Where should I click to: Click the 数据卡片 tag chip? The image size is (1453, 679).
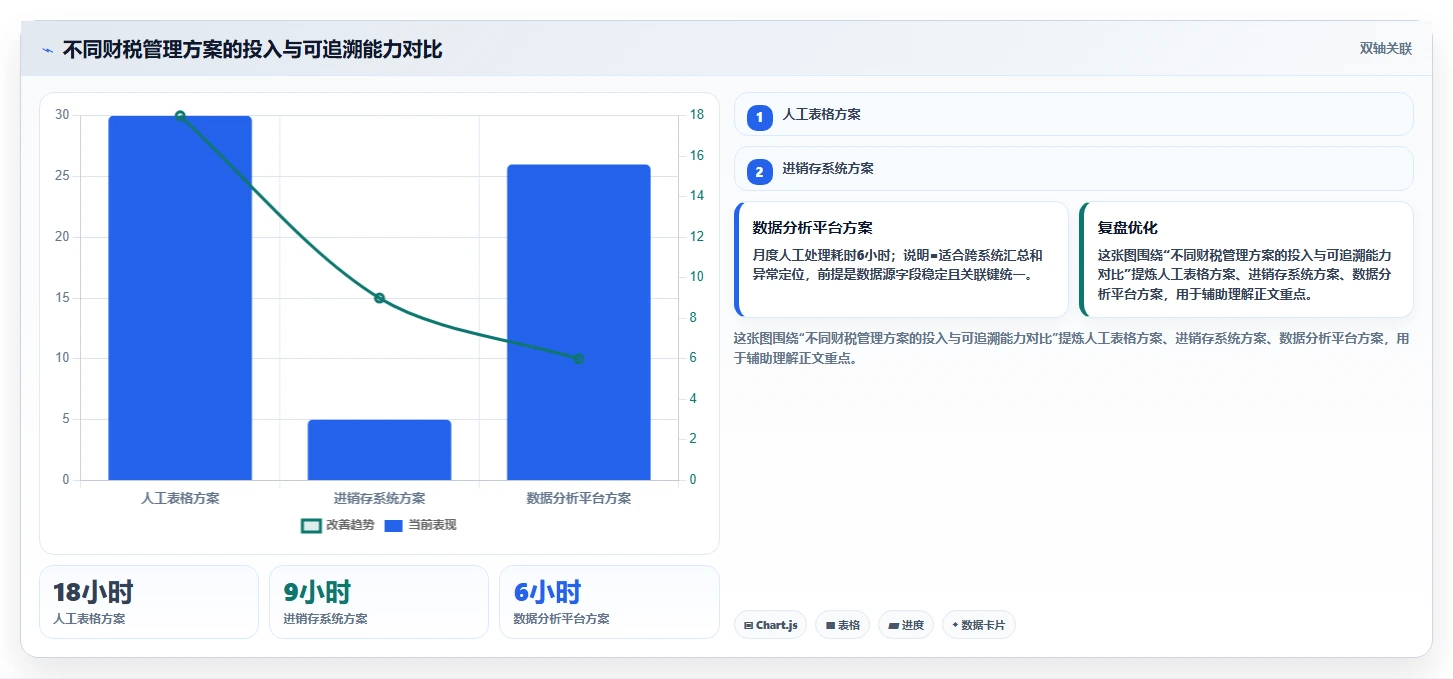979,625
